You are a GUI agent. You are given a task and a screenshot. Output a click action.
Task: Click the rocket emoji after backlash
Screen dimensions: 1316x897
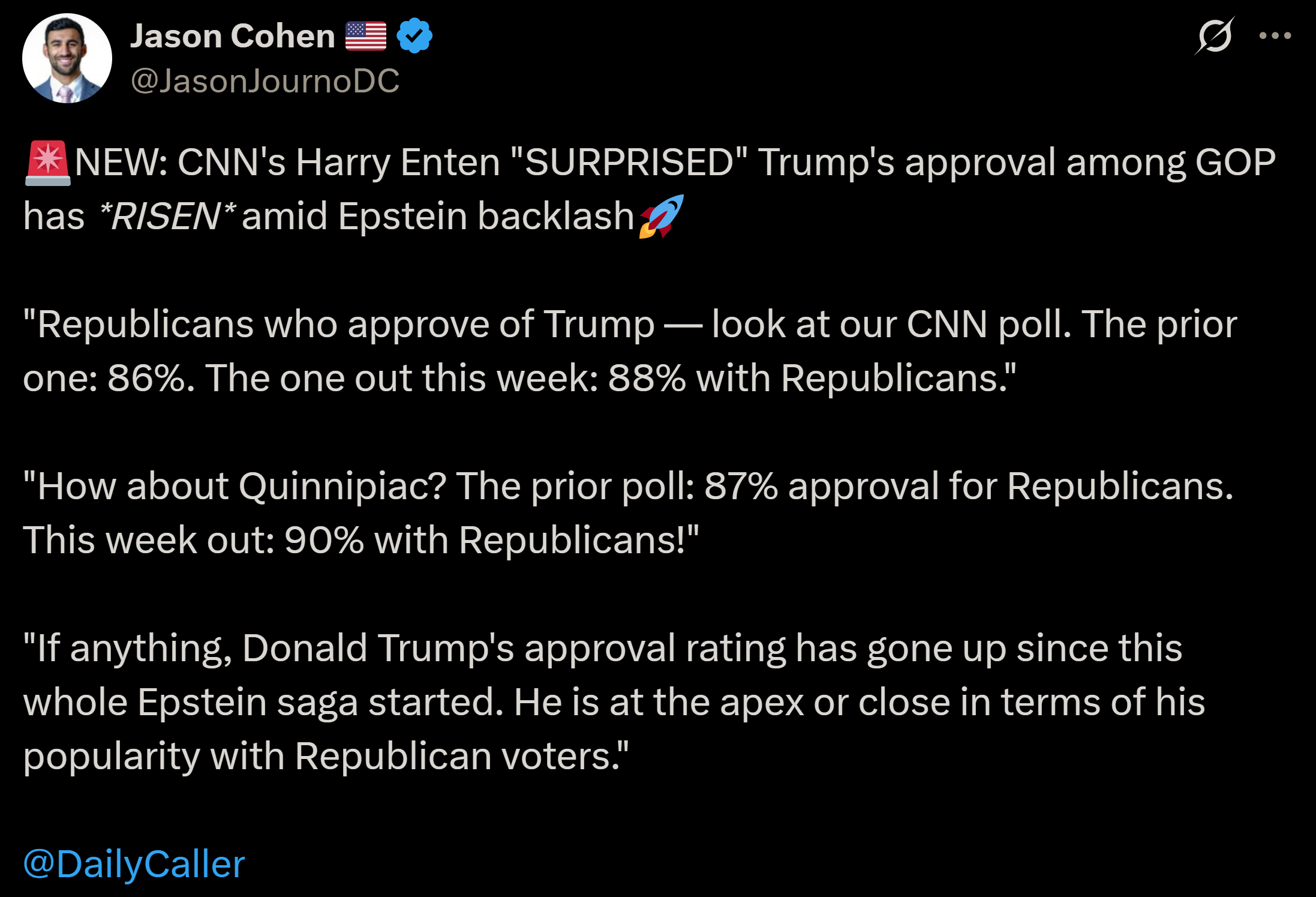click(662, 217)
